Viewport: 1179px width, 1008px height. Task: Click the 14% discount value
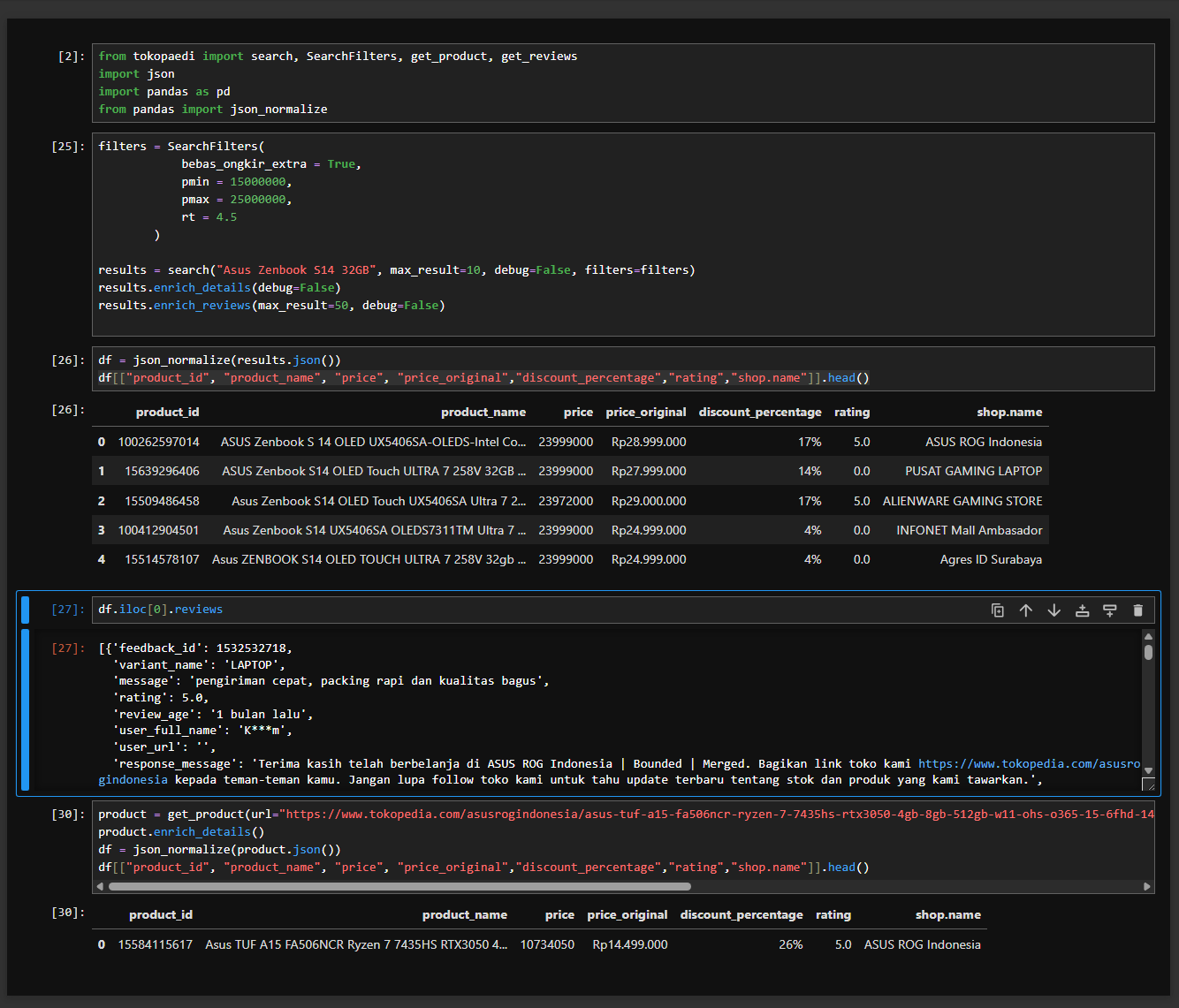click(810, 471)
